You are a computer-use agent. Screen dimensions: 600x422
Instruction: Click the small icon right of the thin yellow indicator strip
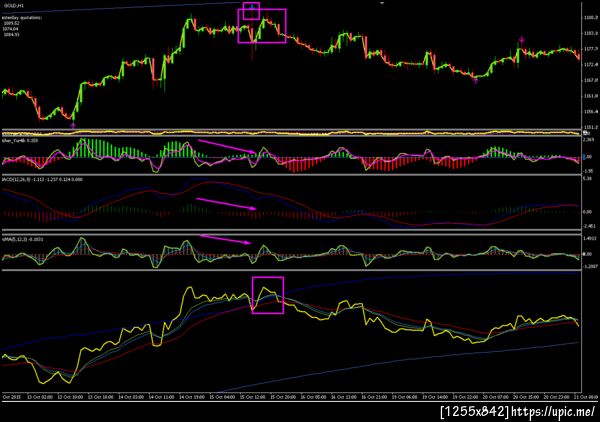[585, 132]
